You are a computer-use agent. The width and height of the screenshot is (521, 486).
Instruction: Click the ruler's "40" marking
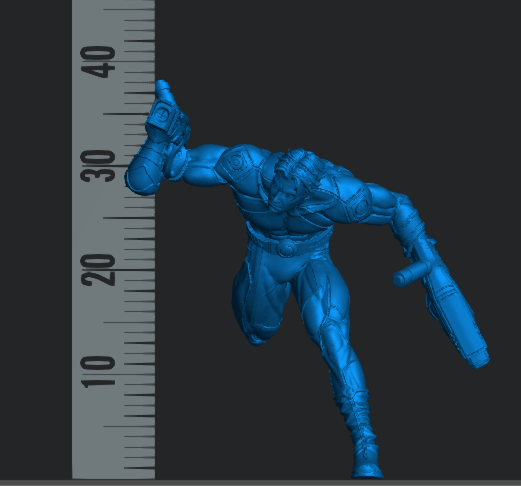tap(98, 62)
